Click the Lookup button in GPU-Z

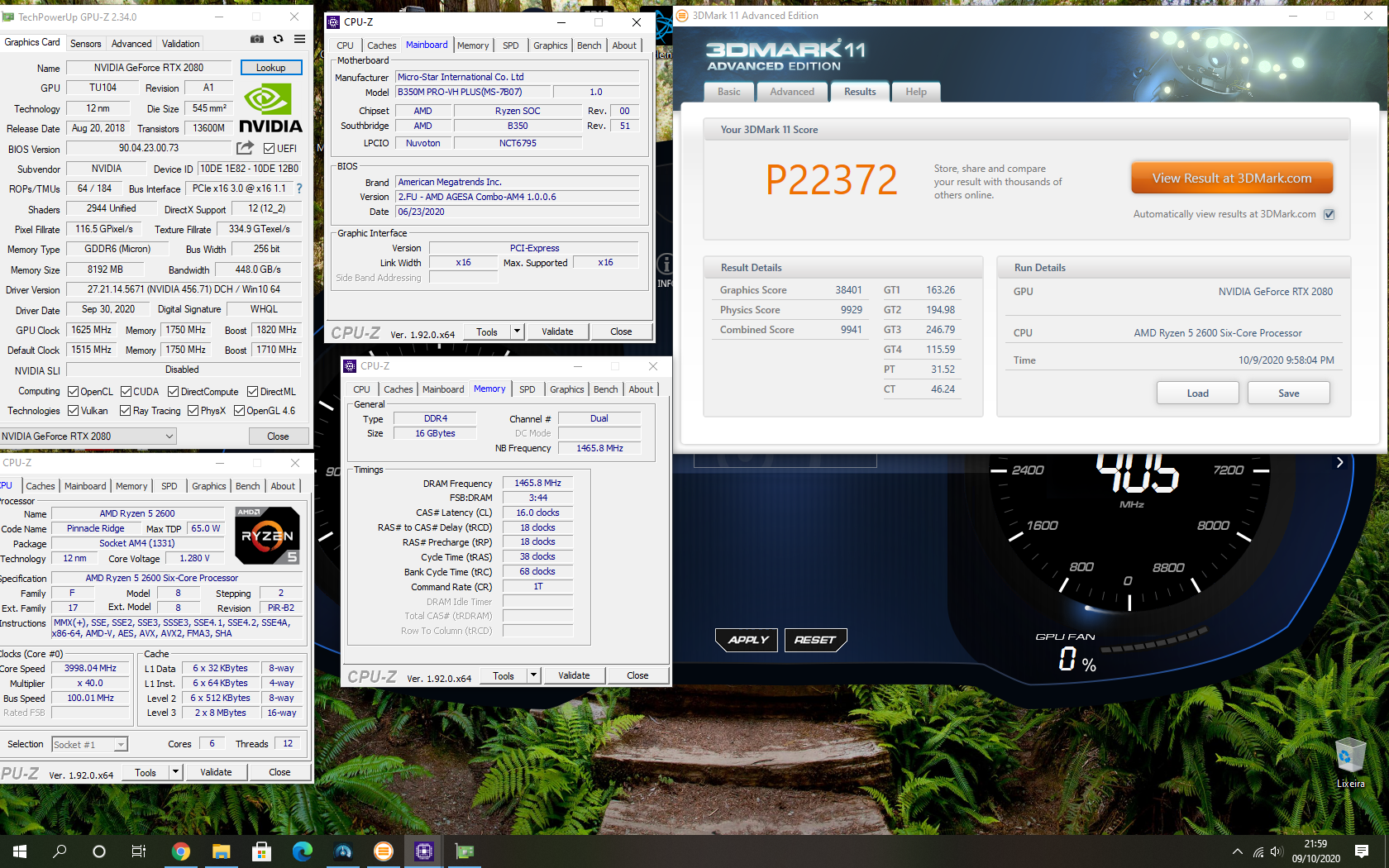click(271, 68)
